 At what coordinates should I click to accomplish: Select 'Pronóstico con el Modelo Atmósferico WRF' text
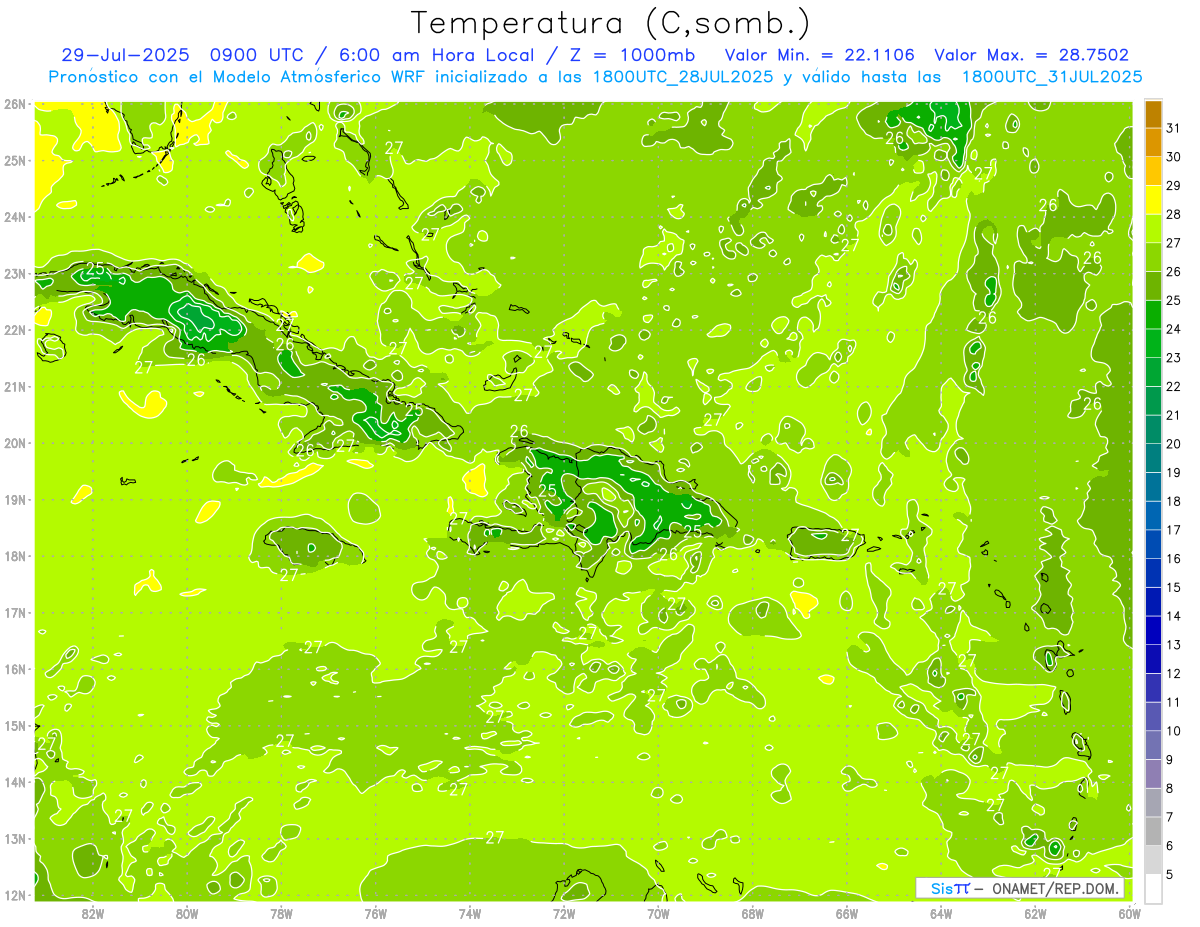[x=239, y=77]
